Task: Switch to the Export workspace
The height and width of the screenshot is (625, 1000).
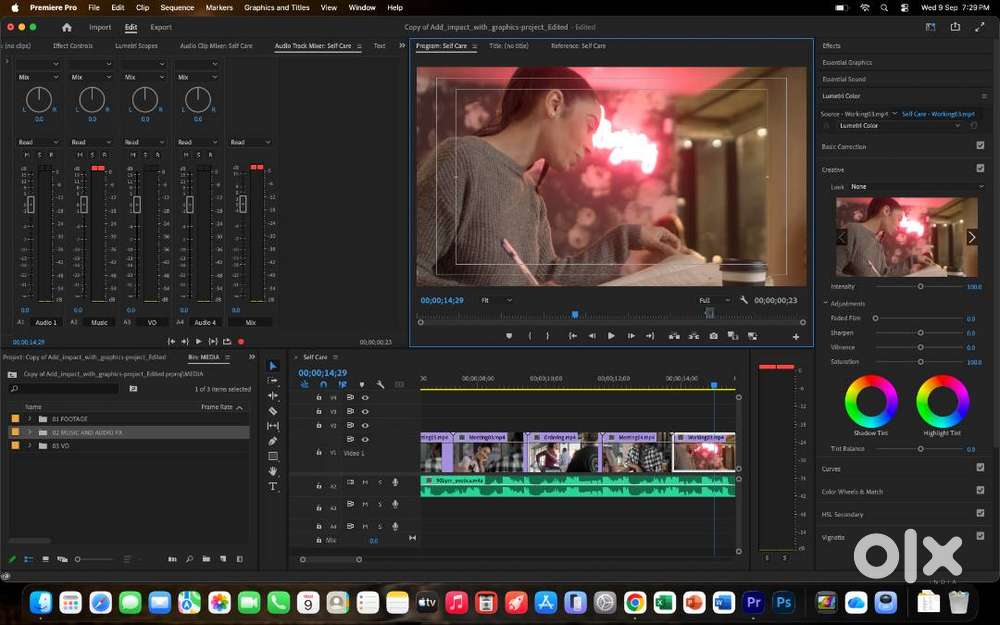Action: click(x=161, y=27)
